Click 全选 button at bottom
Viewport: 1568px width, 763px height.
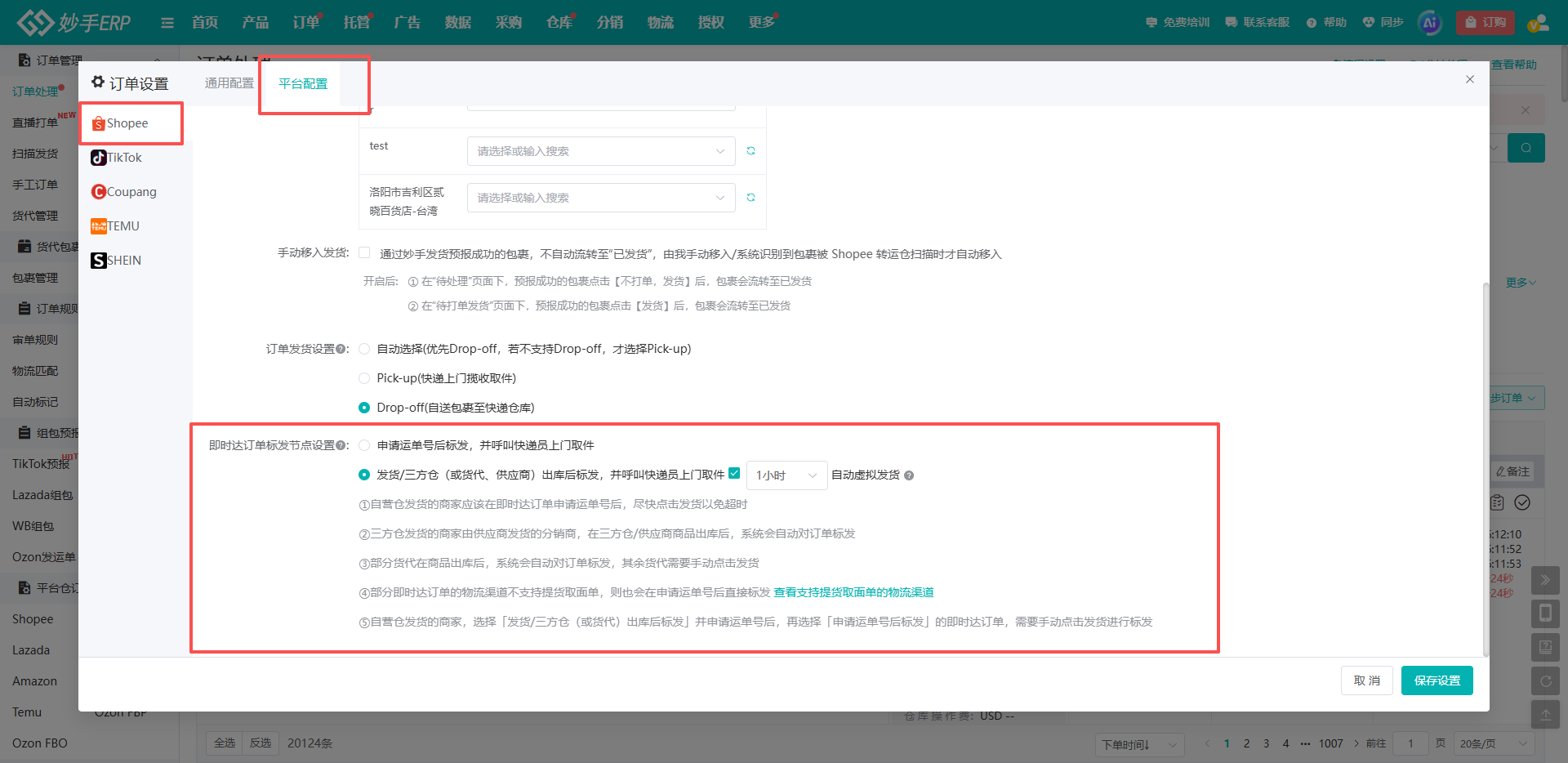[225, 743]
